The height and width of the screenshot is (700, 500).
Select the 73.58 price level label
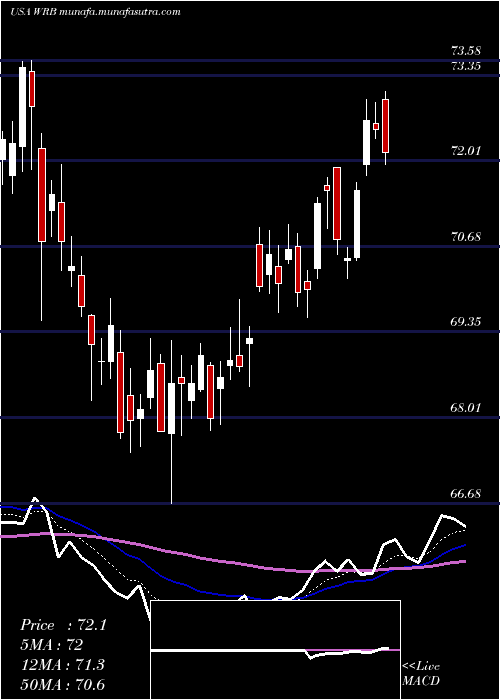click(467, 51)
